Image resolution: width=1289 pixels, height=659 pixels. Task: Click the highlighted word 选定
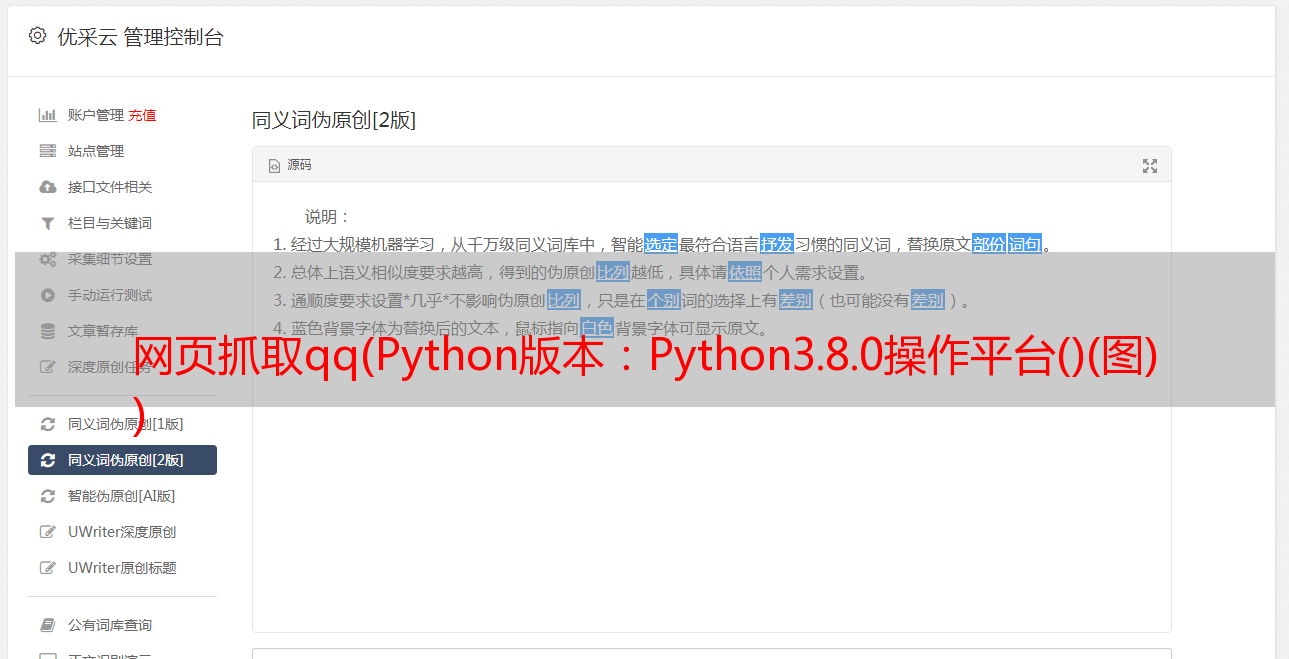coord(661,244)
